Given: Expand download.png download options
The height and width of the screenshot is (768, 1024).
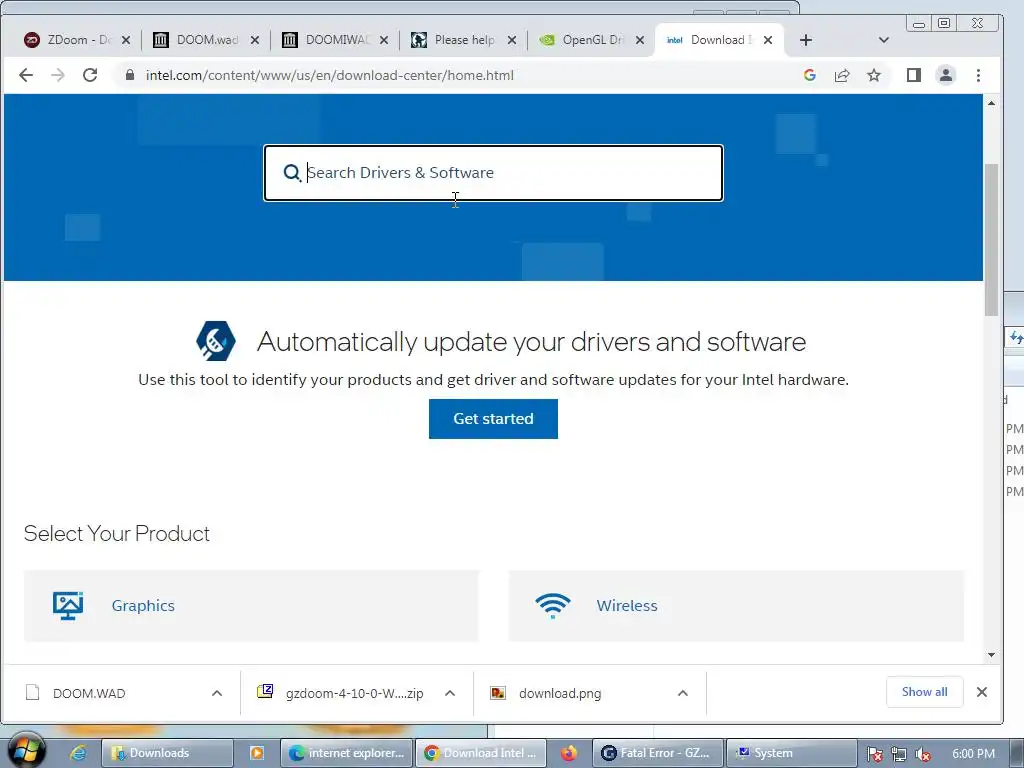Looking at the screenshot, I should tap(682, 693).
